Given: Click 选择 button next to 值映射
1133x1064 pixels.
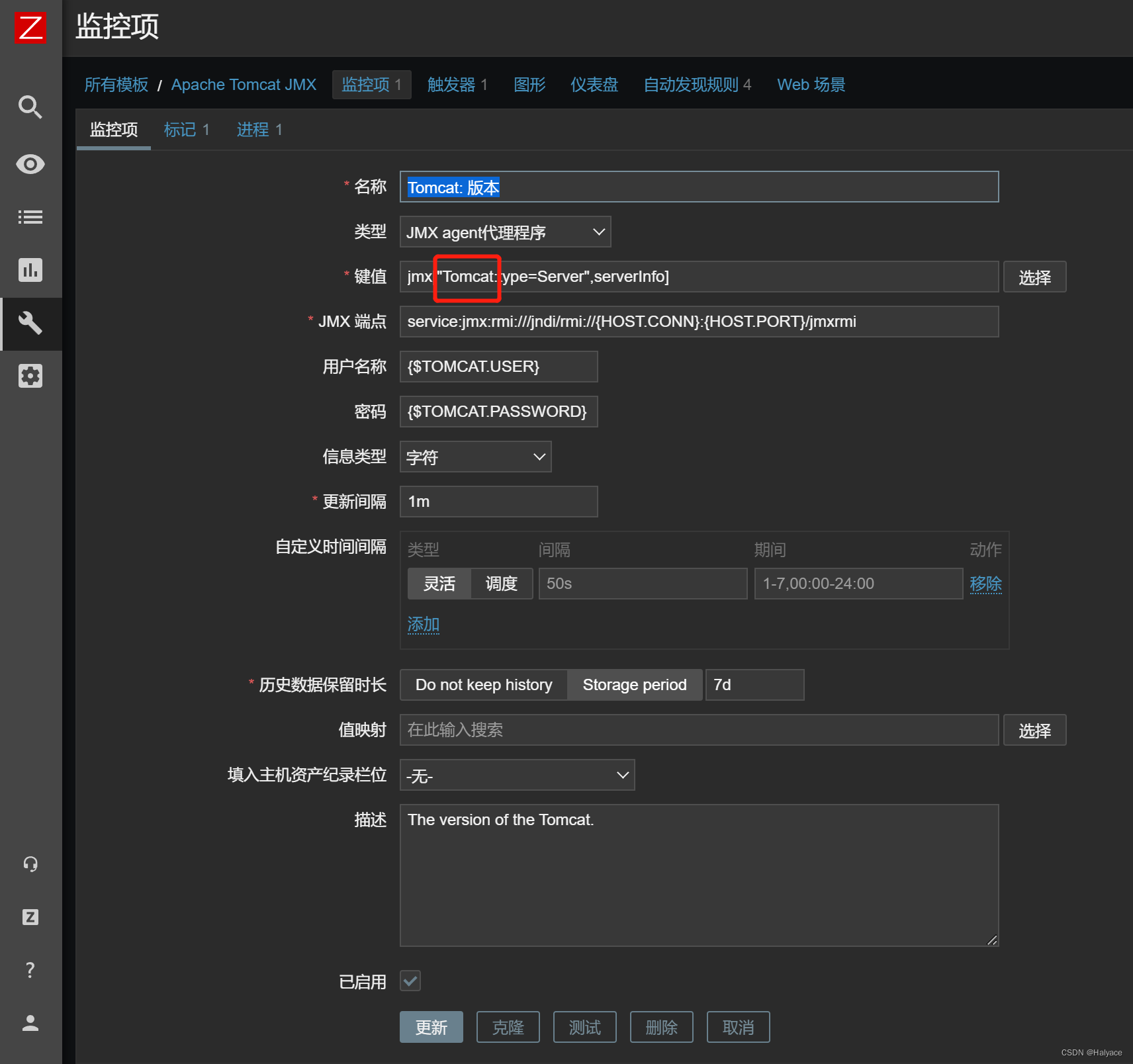Looking at the screenshot, I should [x=1035, y=730].
